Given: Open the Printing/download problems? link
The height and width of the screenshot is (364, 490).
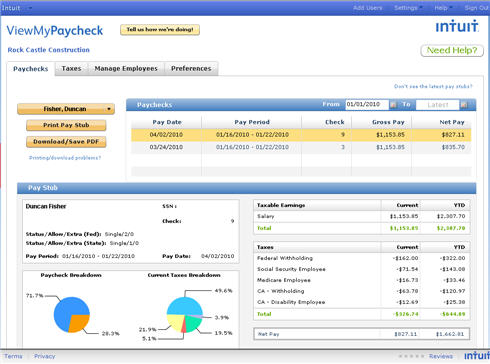Looking at the screenshot, I should click(65, 158).
